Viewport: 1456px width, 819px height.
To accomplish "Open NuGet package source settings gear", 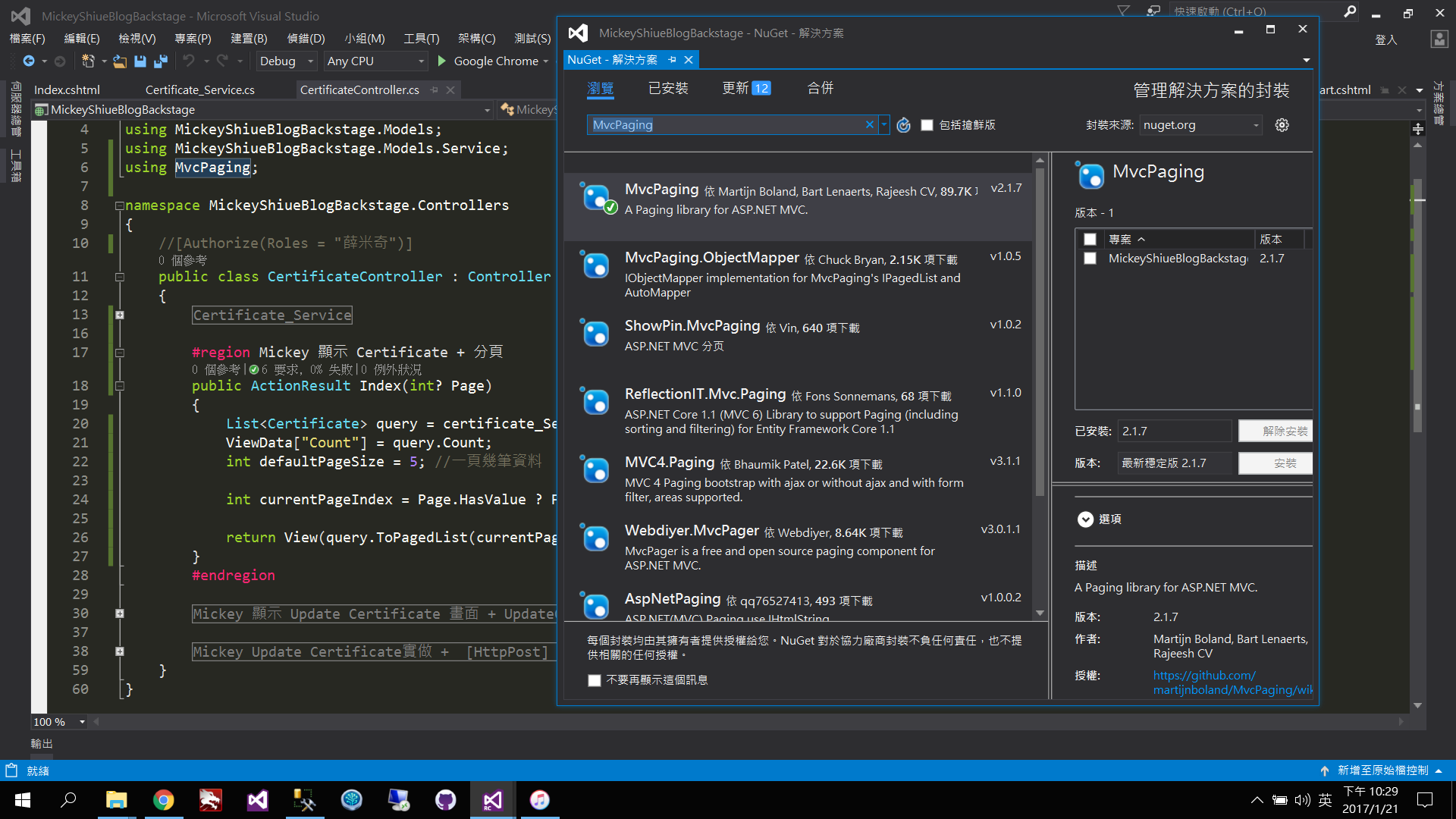I will [x=1282, y=125].
